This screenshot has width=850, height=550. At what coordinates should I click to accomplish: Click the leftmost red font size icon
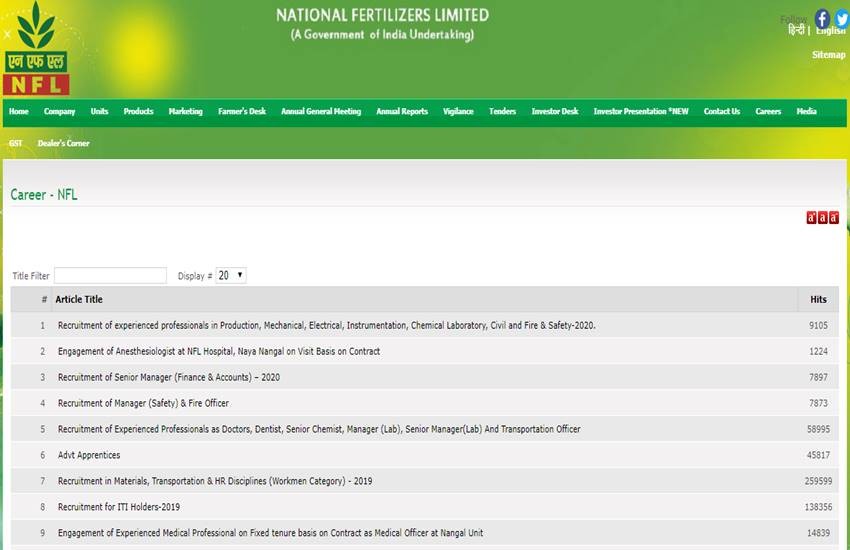pos(812,218)
